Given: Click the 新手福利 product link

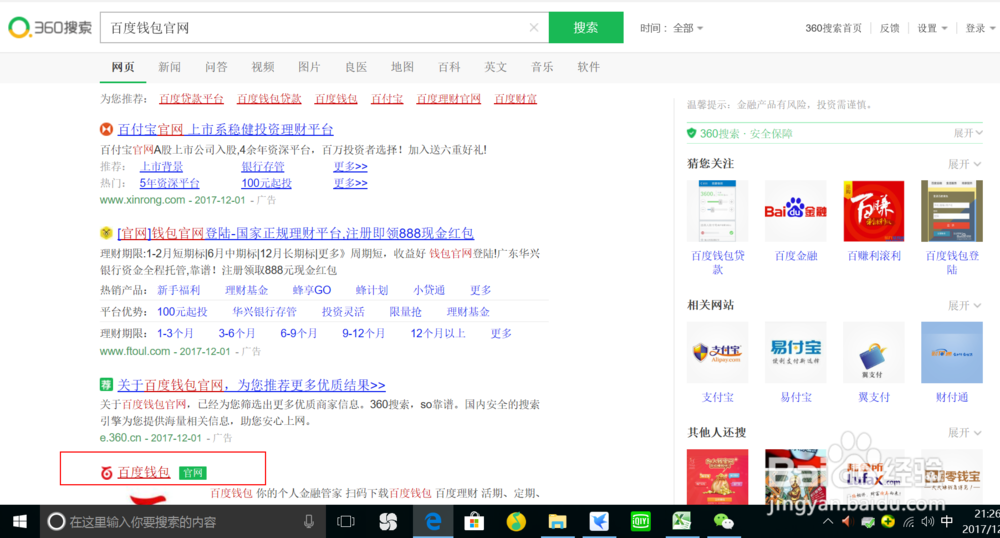Looking at the screenshot, I should (179, 290).
